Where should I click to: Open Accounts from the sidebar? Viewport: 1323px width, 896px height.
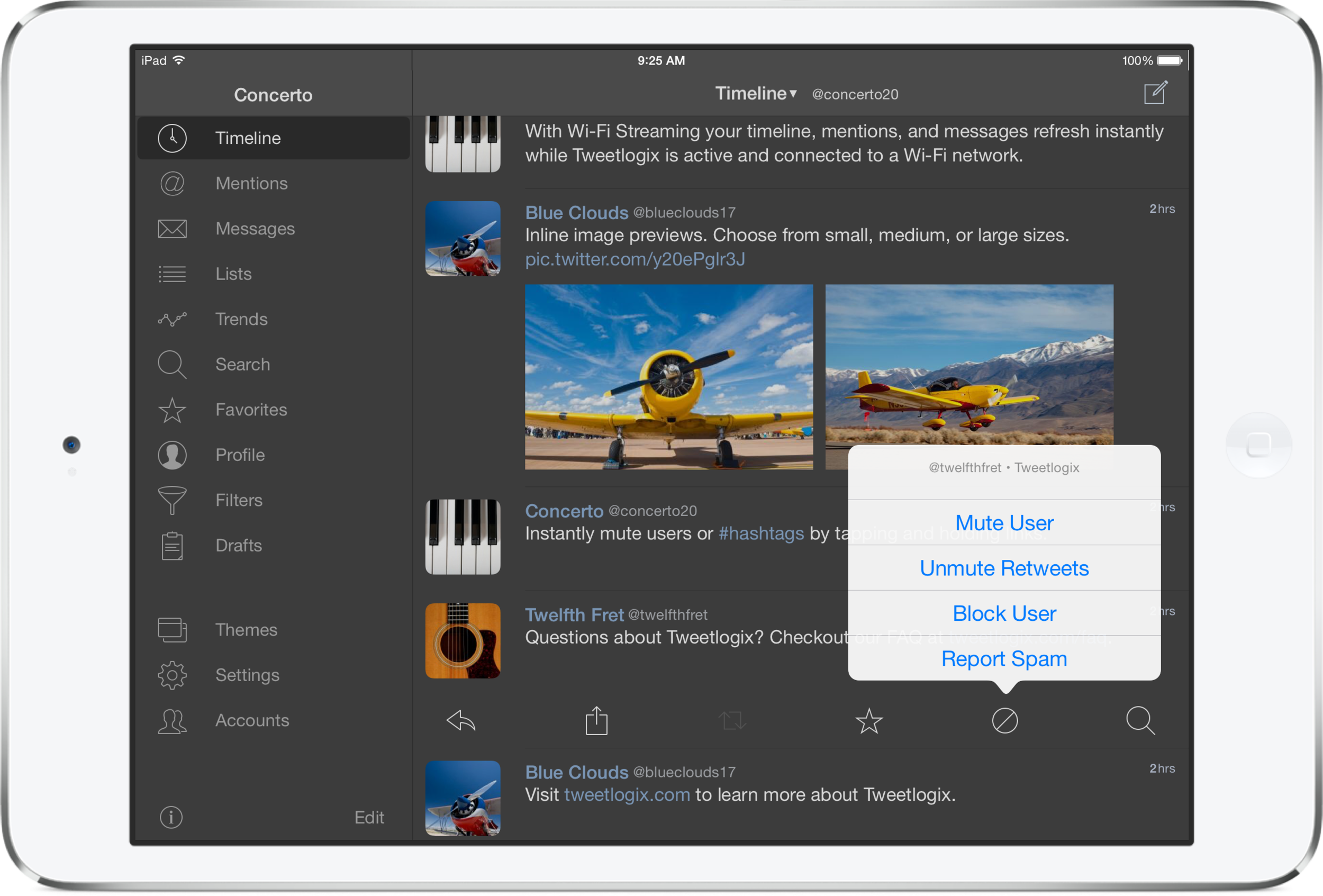(171, 720)
